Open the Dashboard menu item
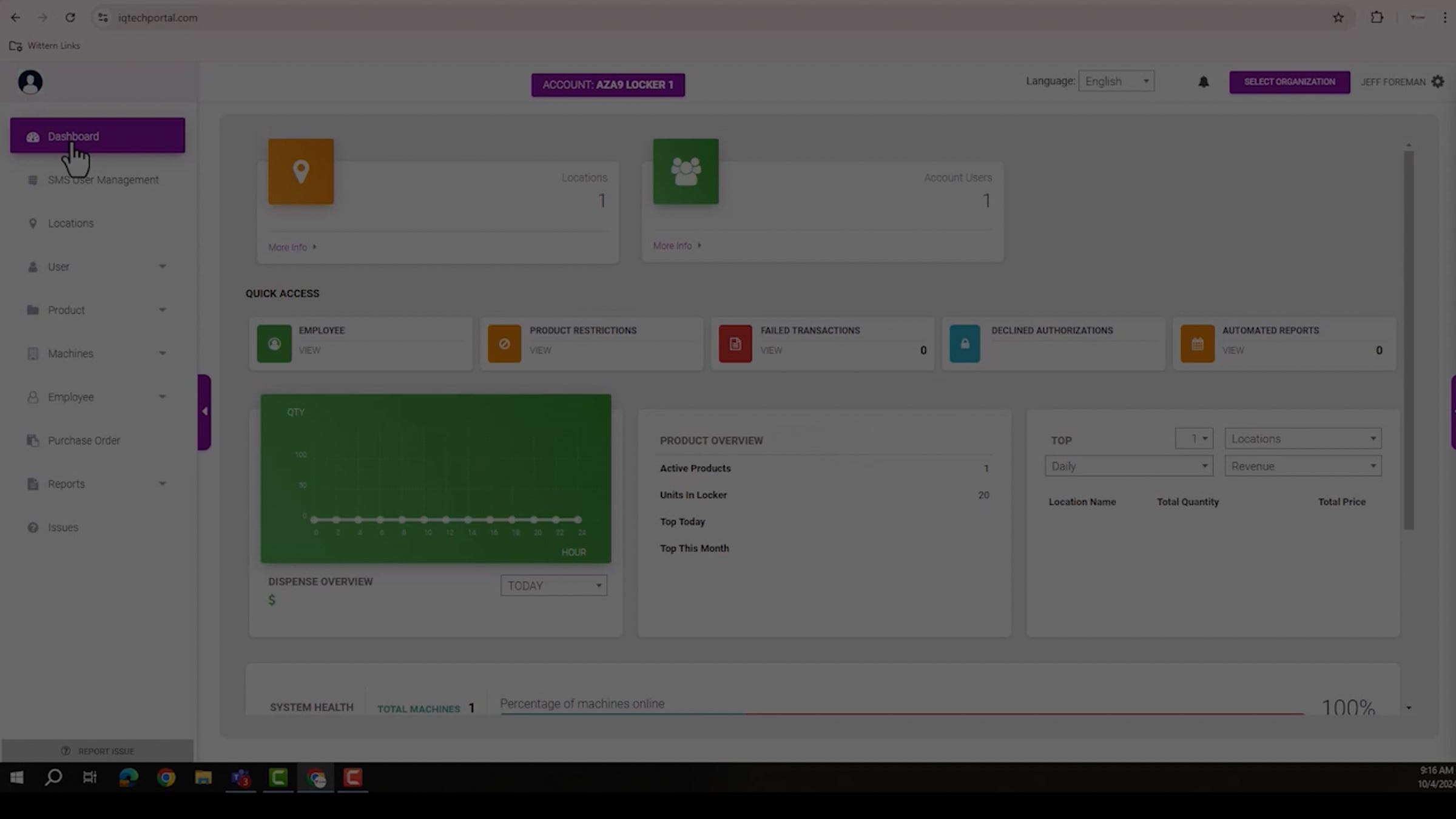Image resolution: width=1456 pixels, height=819 pixels. [97, 136]
